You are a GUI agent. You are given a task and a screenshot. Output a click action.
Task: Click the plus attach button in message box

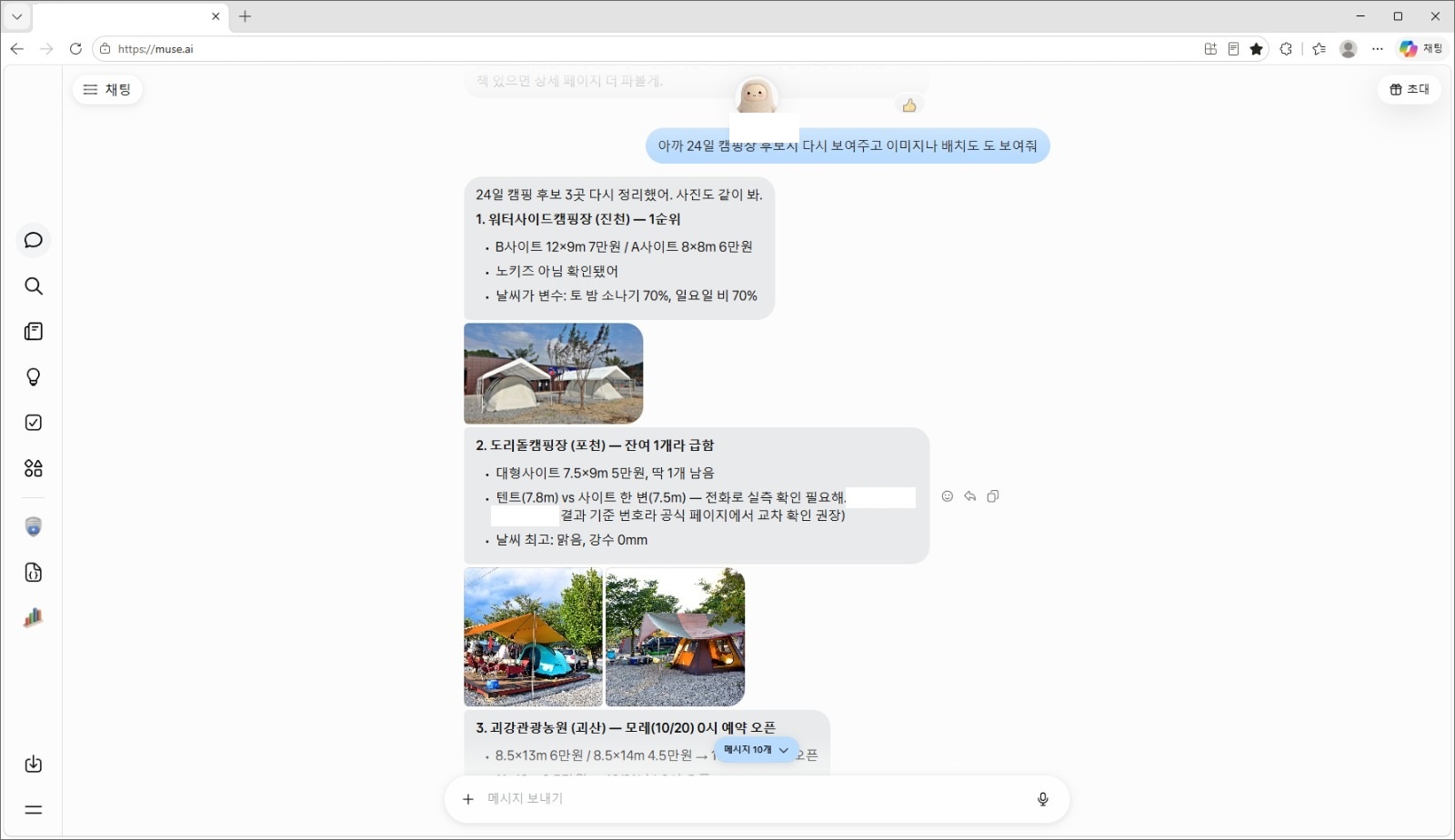468,799
